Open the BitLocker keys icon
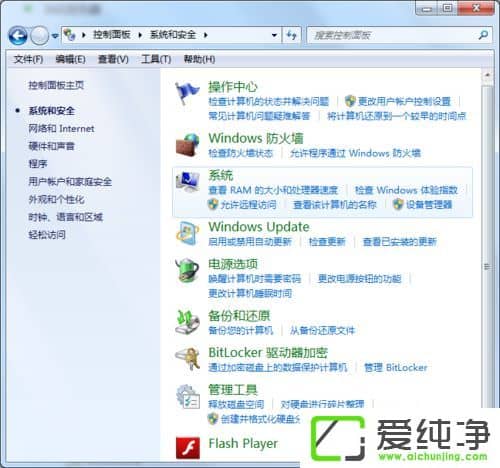Viewport: 500px width, 468px height. coord(187,358)
